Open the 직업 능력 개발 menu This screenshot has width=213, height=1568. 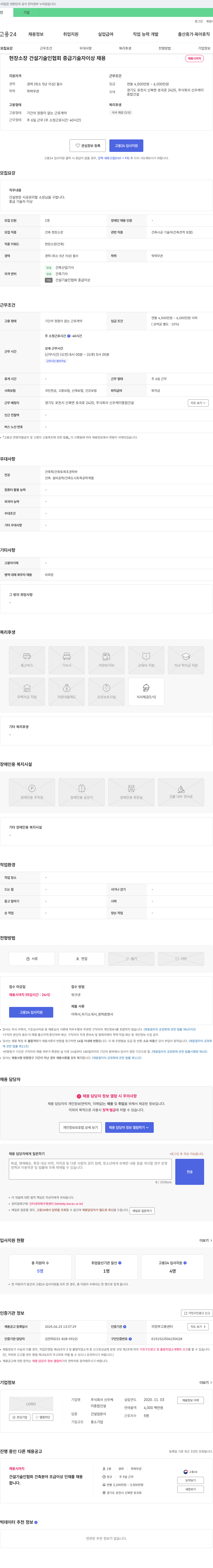(x=146, y=34)
